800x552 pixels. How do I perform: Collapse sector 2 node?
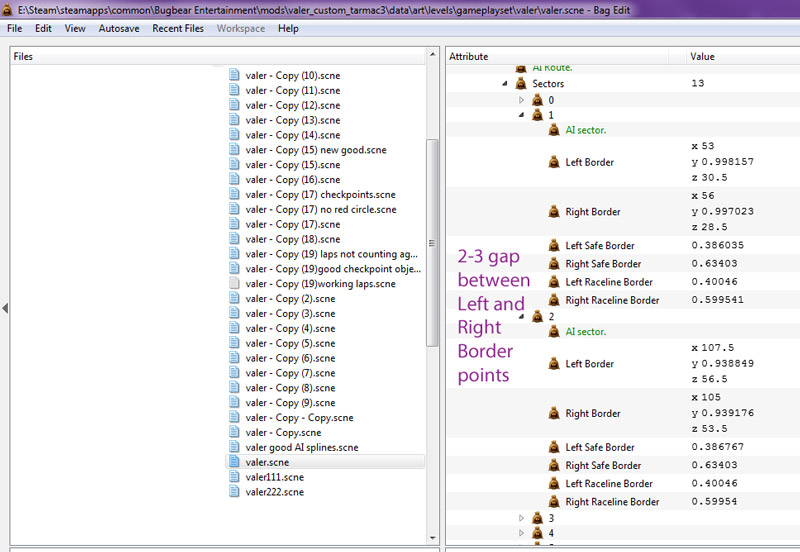[x=521, y=316]
